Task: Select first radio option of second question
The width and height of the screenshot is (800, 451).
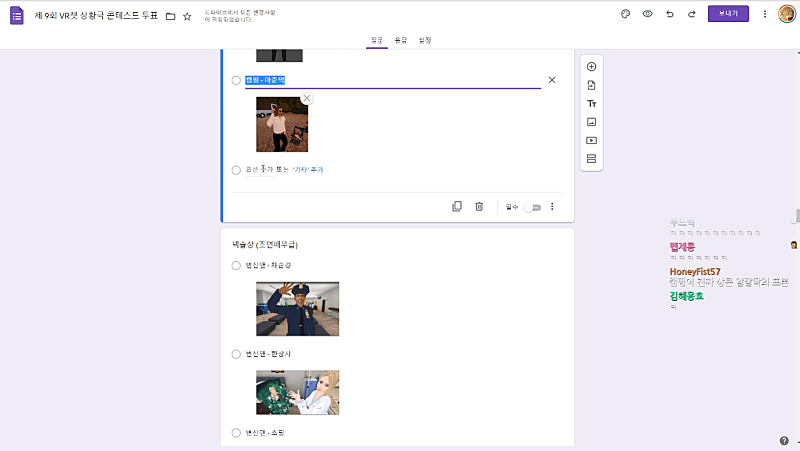Action: click(x=236, y=265)
